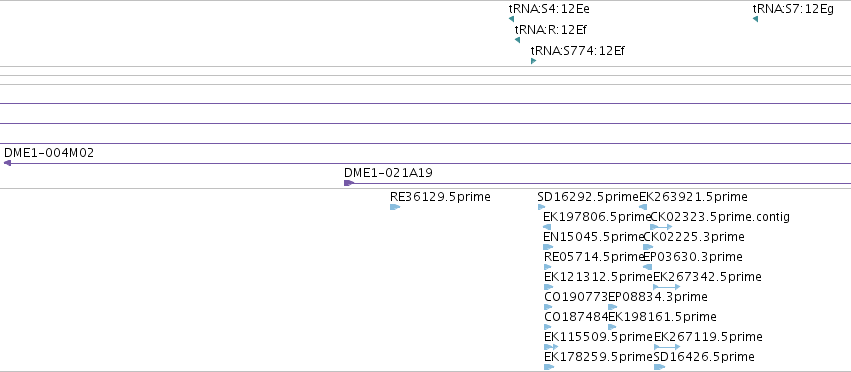Select the EK178259.5prime bottom arrow
The image size is (851, 372).
pos(549,367)
